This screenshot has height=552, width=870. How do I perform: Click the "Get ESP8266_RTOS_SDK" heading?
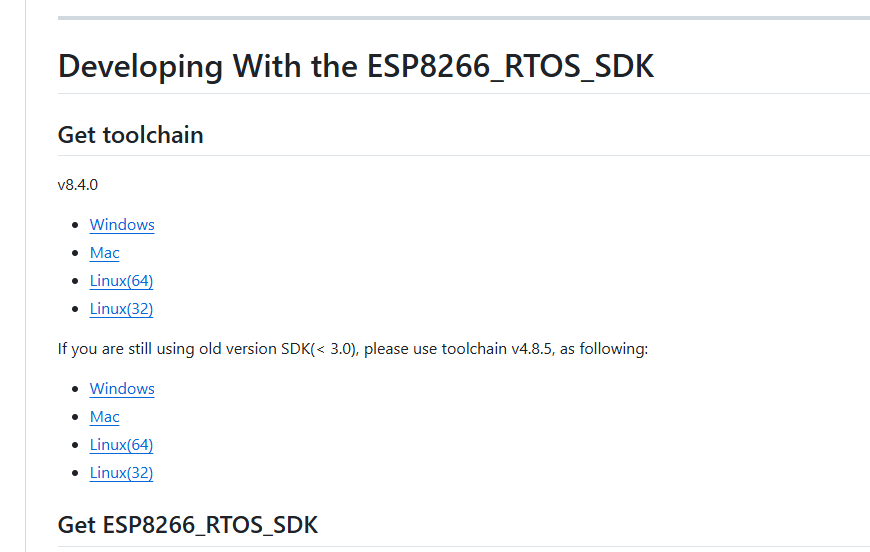188,525
